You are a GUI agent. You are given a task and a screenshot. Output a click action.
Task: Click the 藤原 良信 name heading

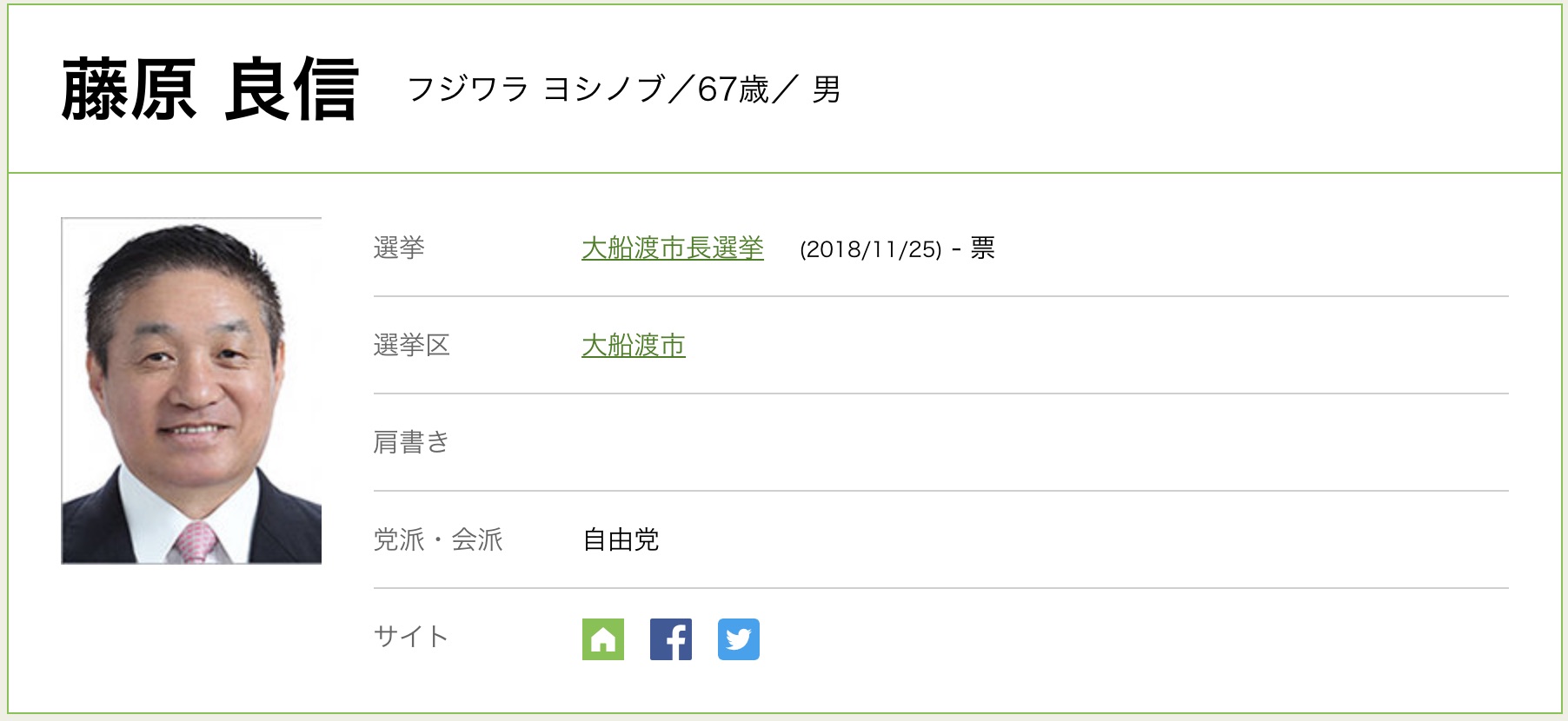209,89
